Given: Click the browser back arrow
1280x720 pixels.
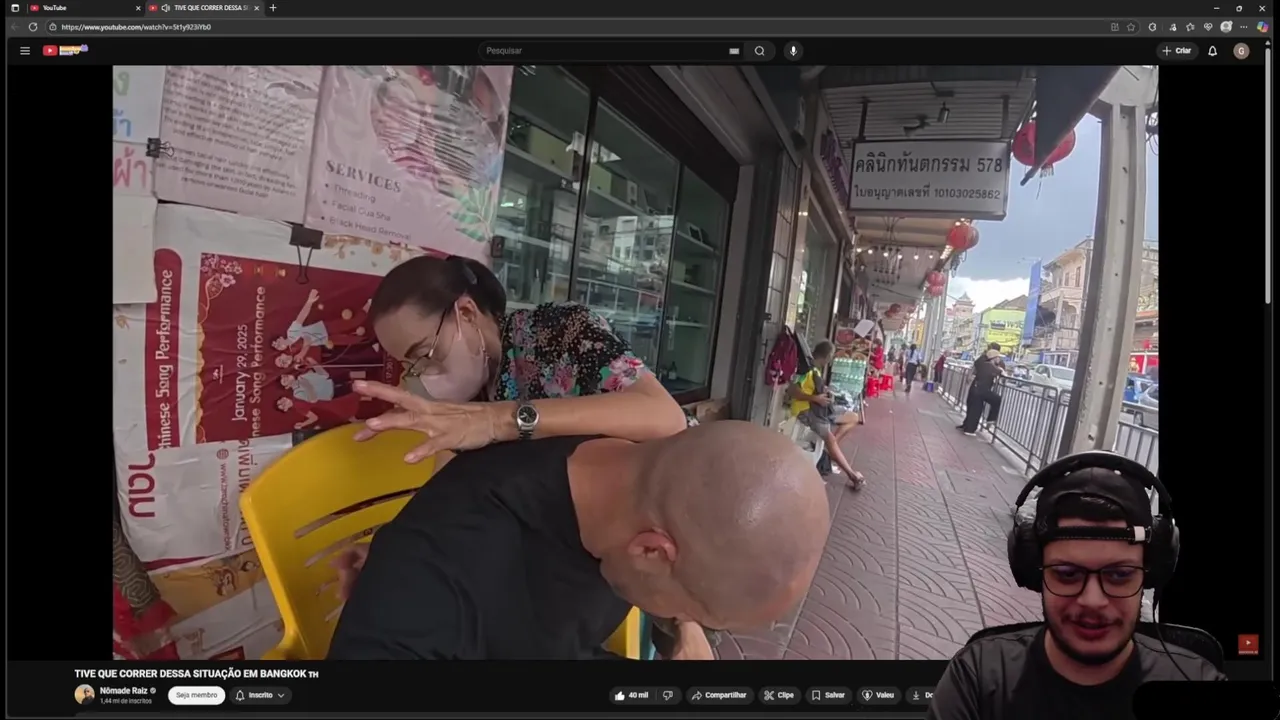Looking at the screenshot, I should pos(14,27).
